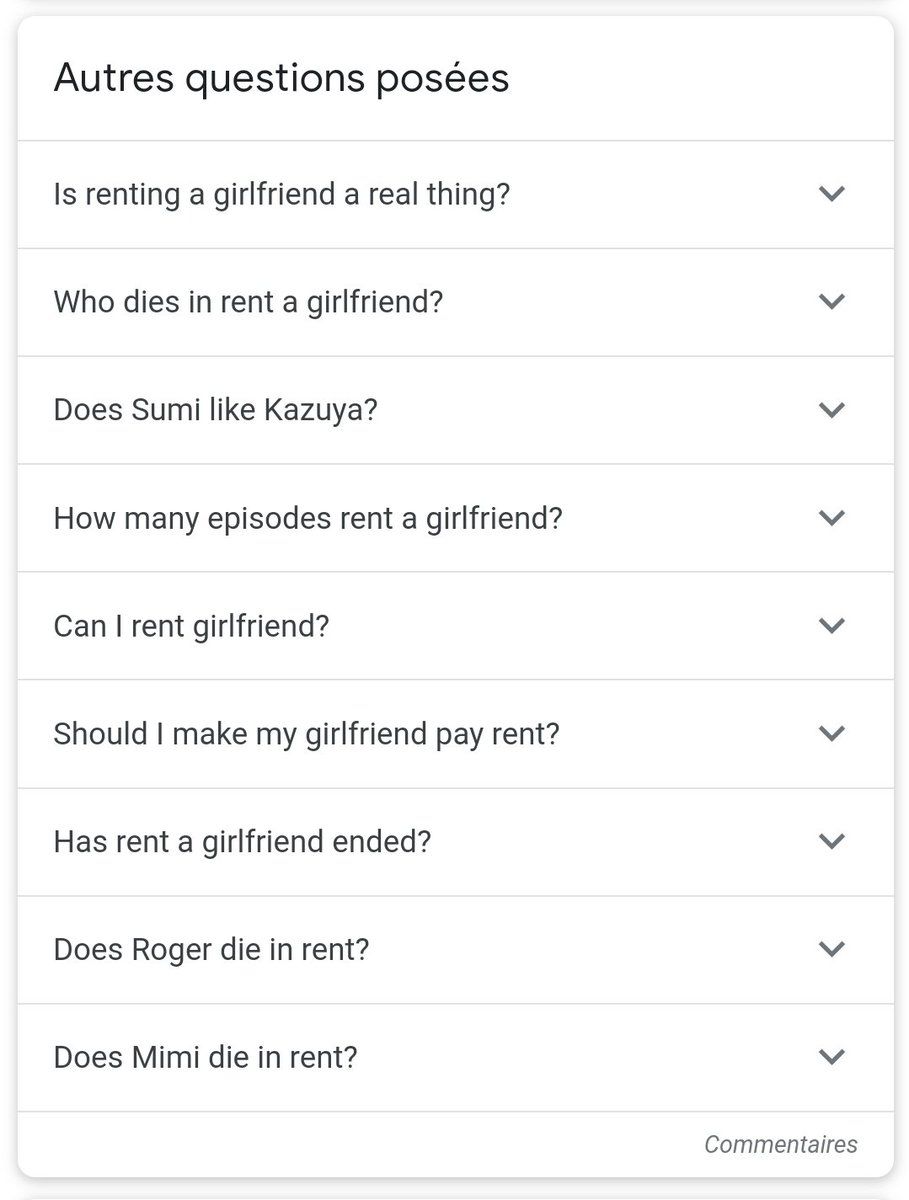Click the 'Commentaires' feedback link
The image size is (909, 1200).
780,1144
